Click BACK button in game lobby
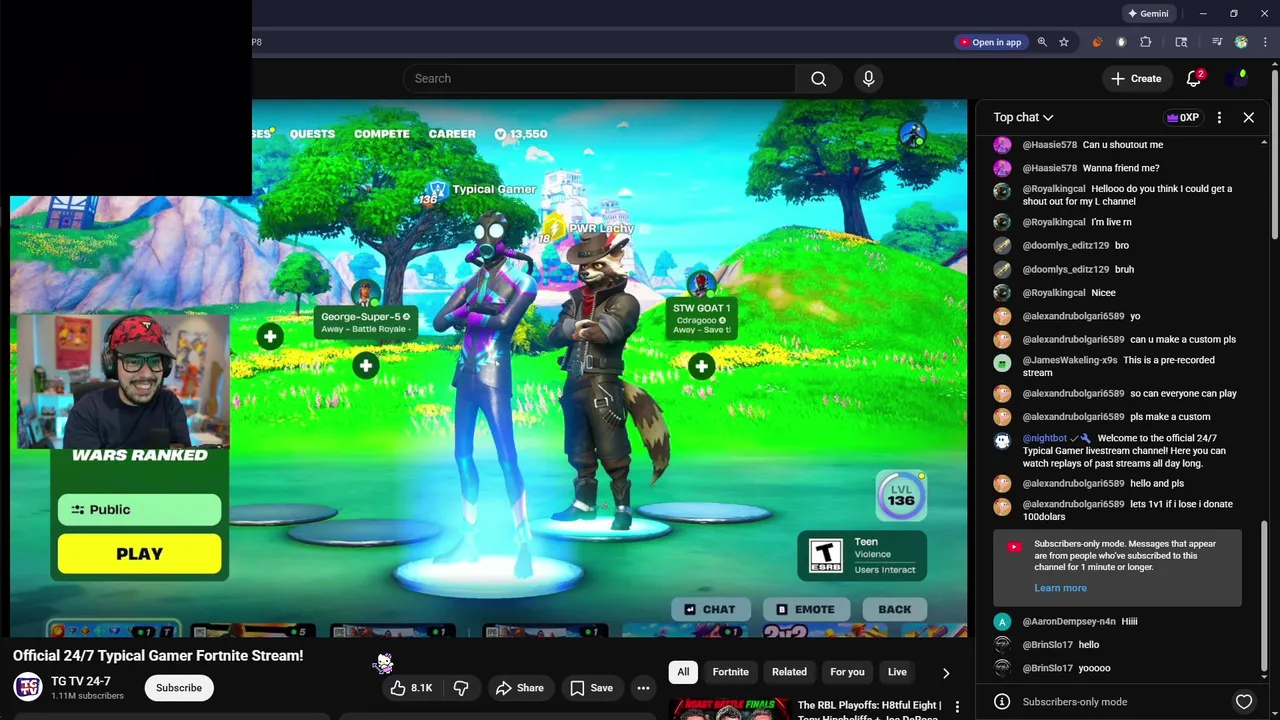 pyautogui.click(x=895, y=609)
